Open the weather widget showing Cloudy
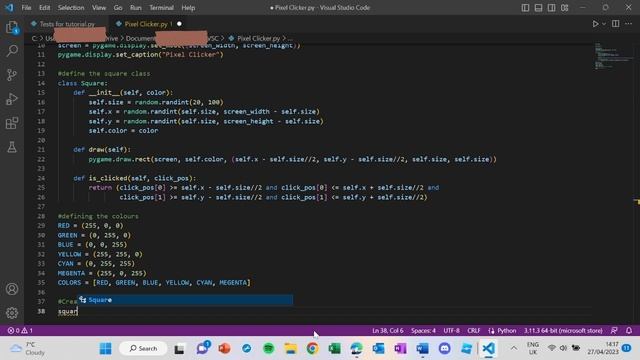The width and height of the screenshot is (640, 360). coord(28,349)
